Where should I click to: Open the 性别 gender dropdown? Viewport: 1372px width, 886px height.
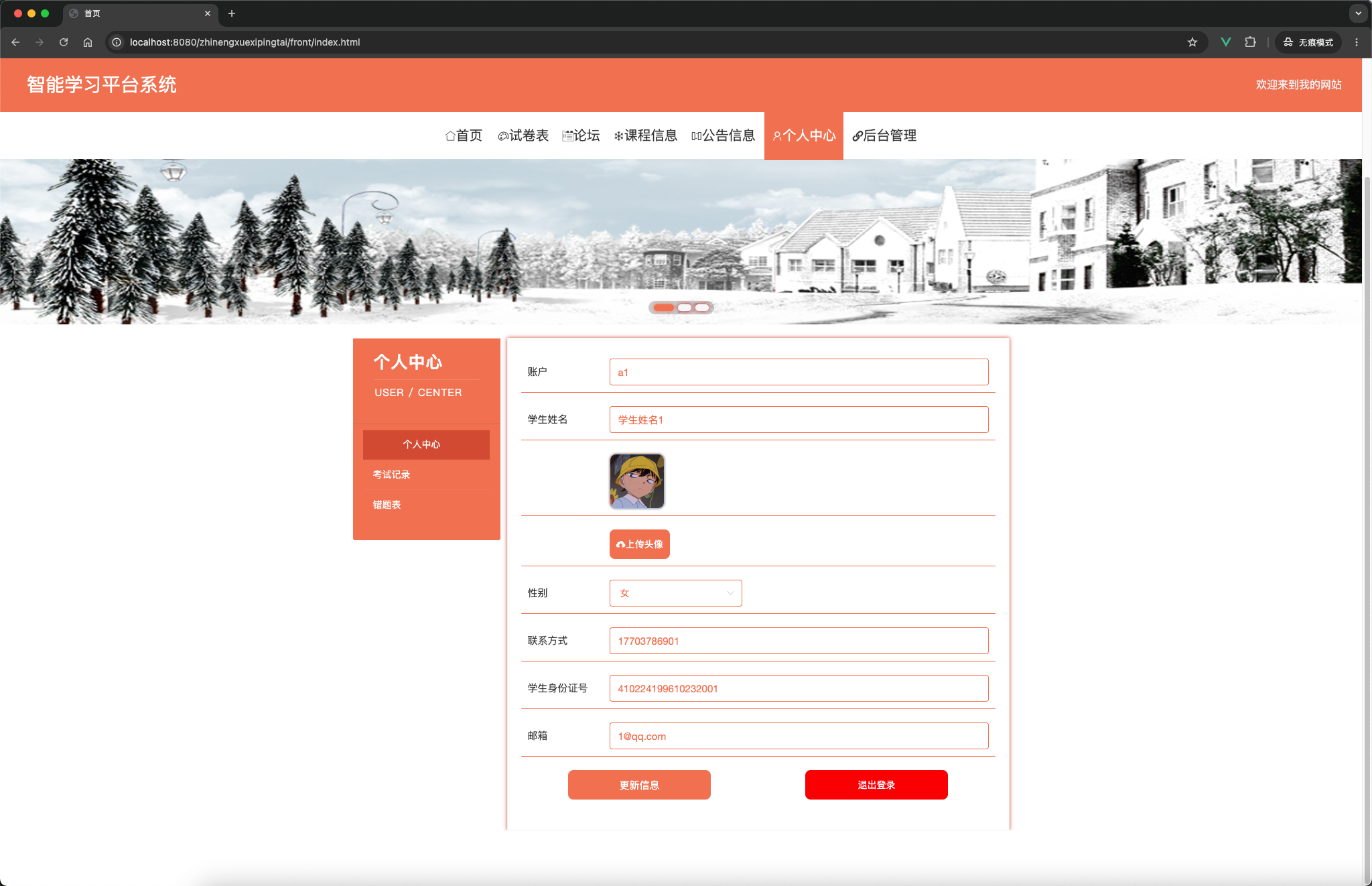676,593
